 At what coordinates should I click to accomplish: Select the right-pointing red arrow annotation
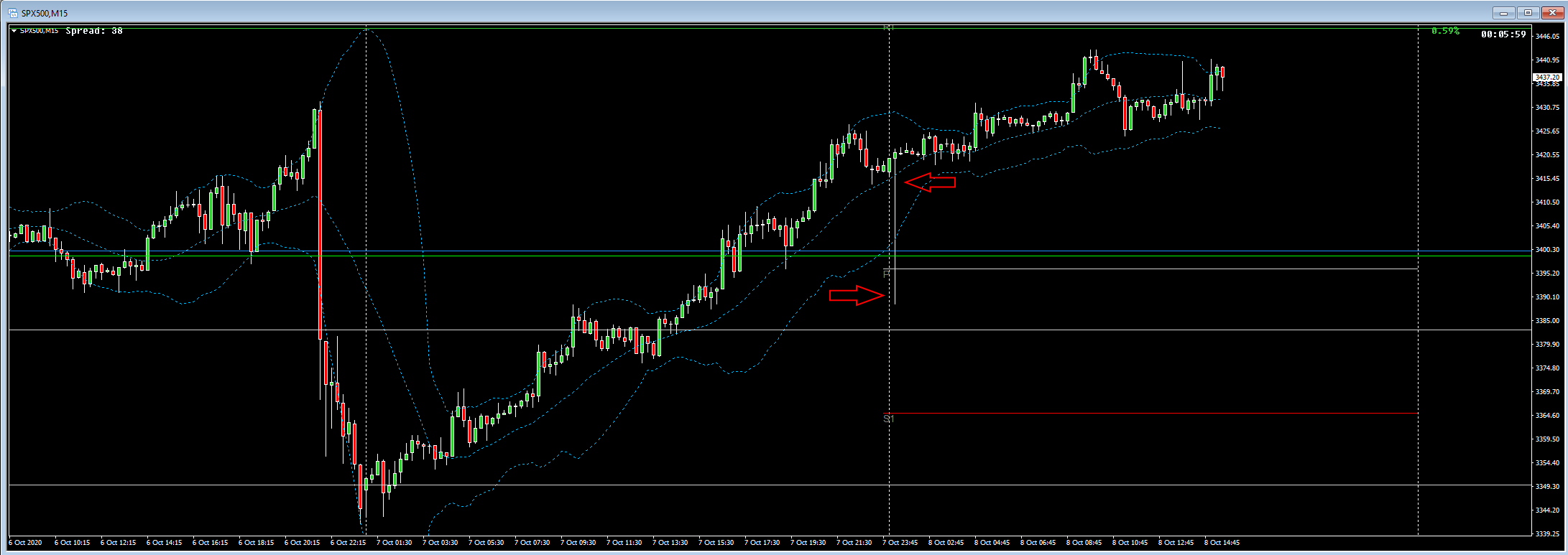pos(857,295)
